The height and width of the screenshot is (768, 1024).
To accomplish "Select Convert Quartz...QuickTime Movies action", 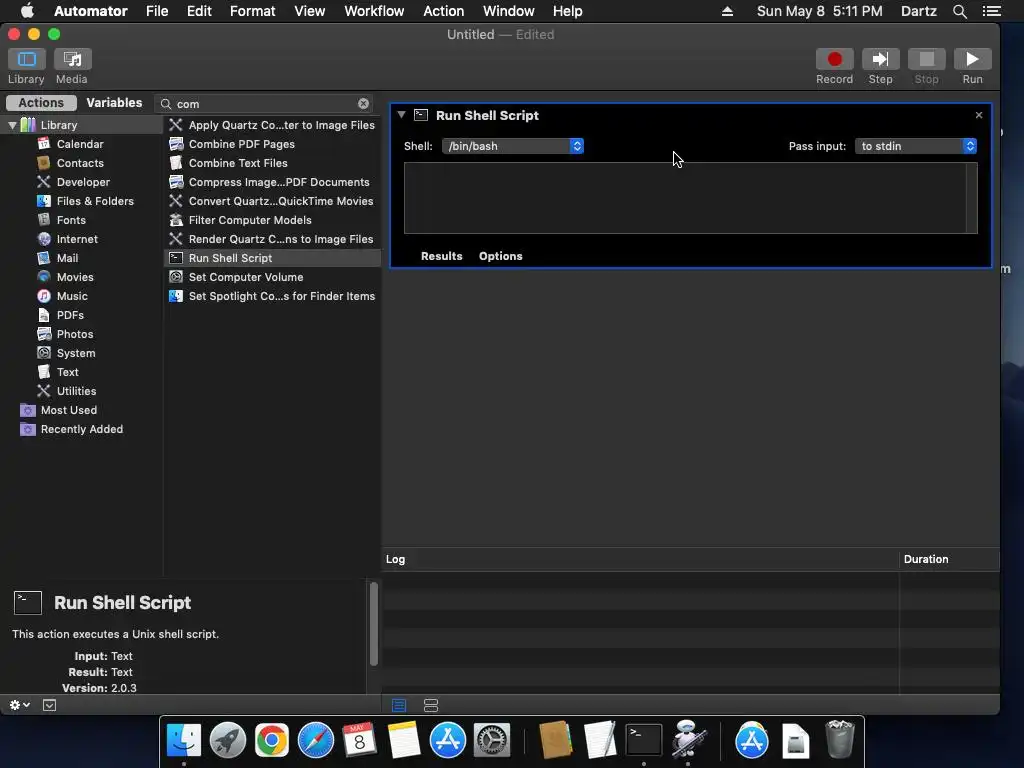I will (272, 201).
